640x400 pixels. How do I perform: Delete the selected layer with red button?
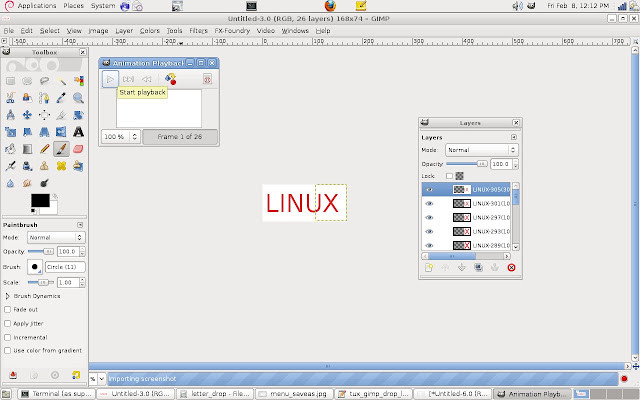[x=511, y=267]
